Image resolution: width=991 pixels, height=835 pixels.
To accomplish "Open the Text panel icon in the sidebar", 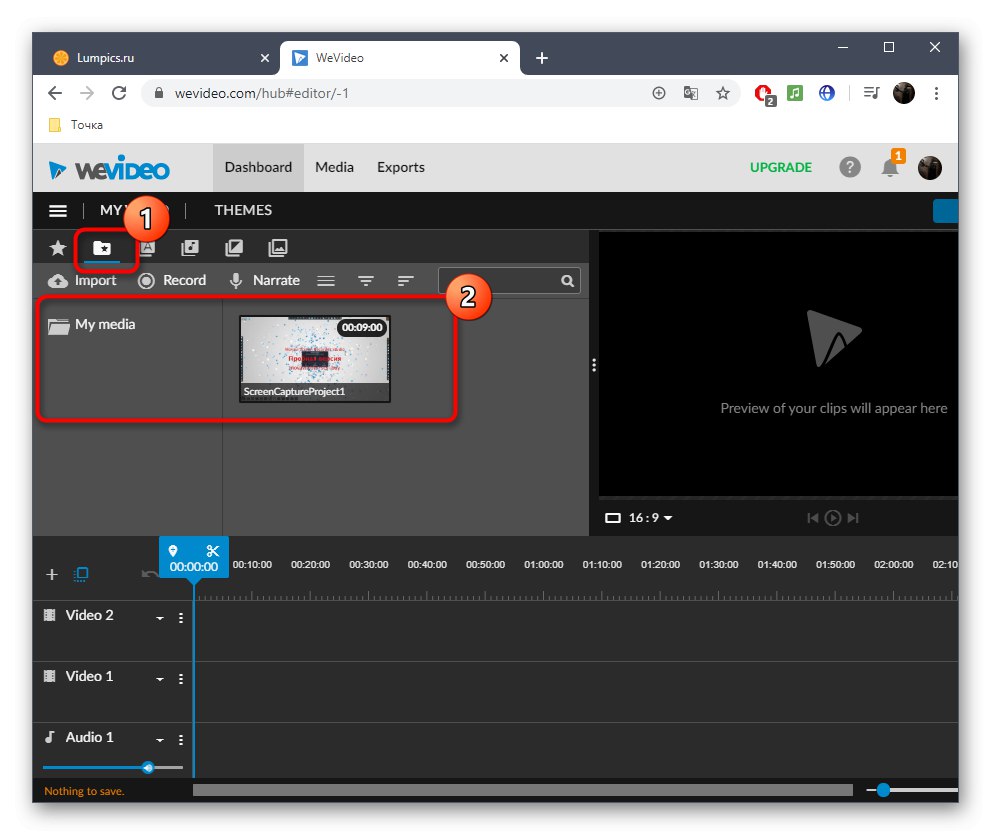I will click(145, 247).
